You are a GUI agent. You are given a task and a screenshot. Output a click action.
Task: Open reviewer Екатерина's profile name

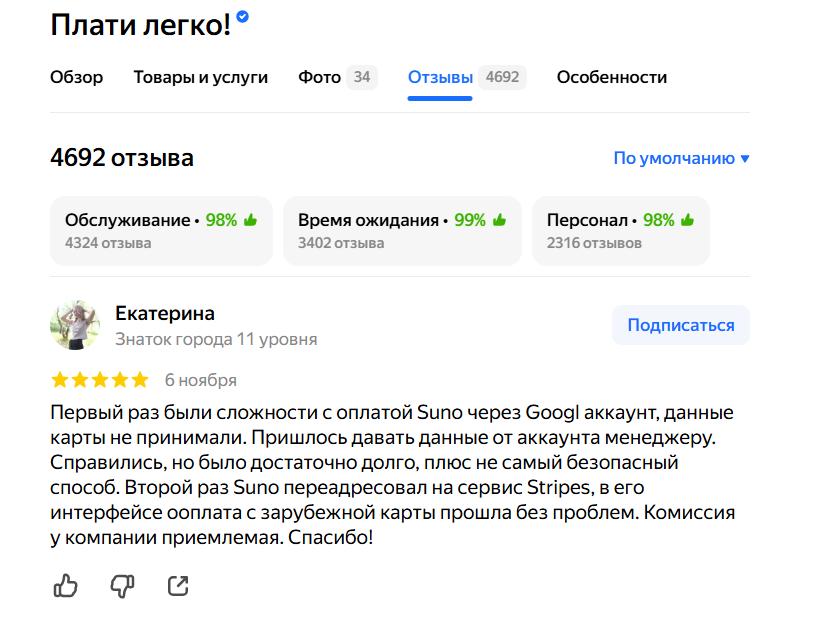coord(165,313)
